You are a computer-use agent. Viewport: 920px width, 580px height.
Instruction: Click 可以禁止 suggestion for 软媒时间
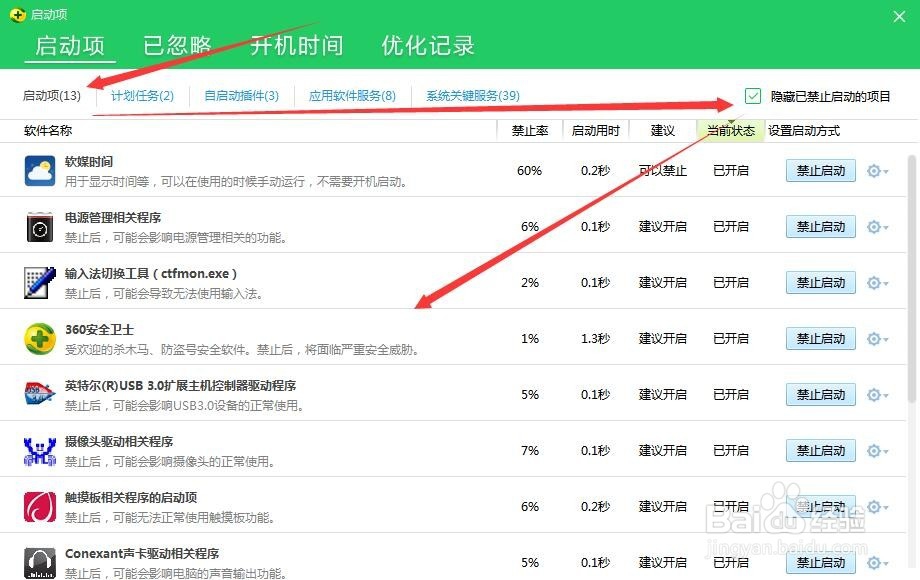662,171
